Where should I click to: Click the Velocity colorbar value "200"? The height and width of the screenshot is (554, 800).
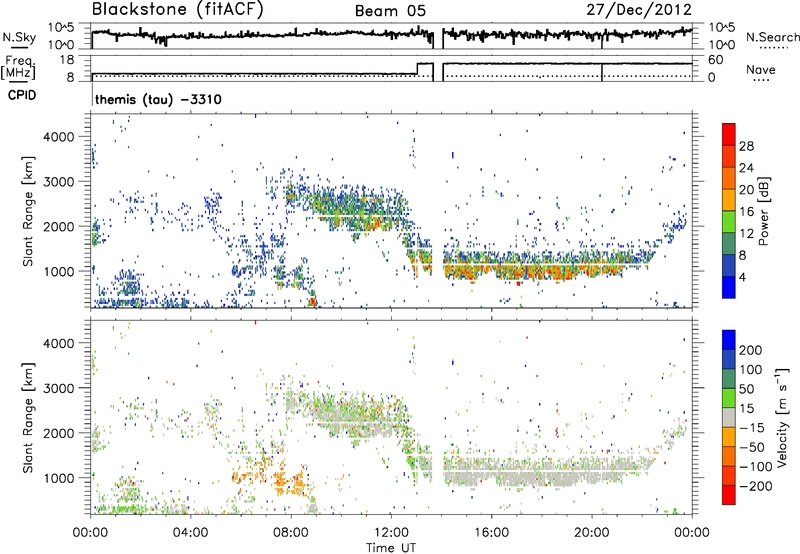(751, 350)
